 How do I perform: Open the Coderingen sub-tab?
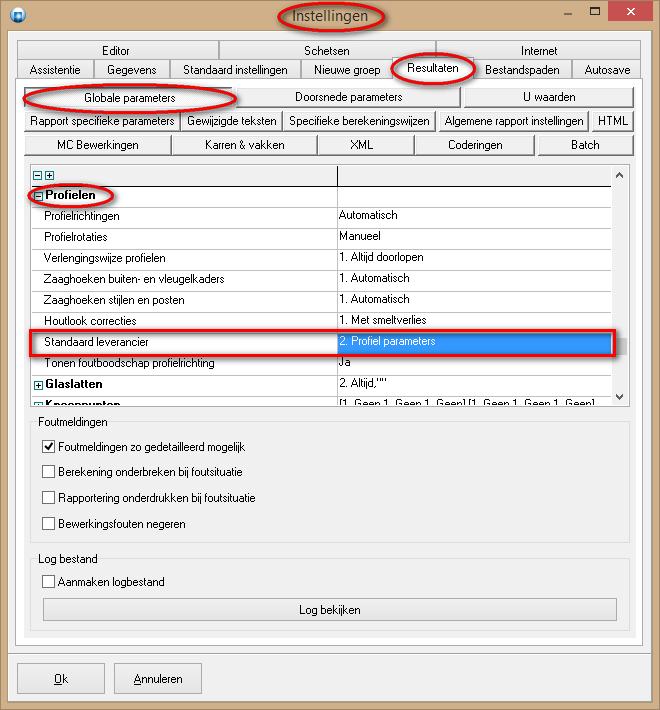pos(475,145)
